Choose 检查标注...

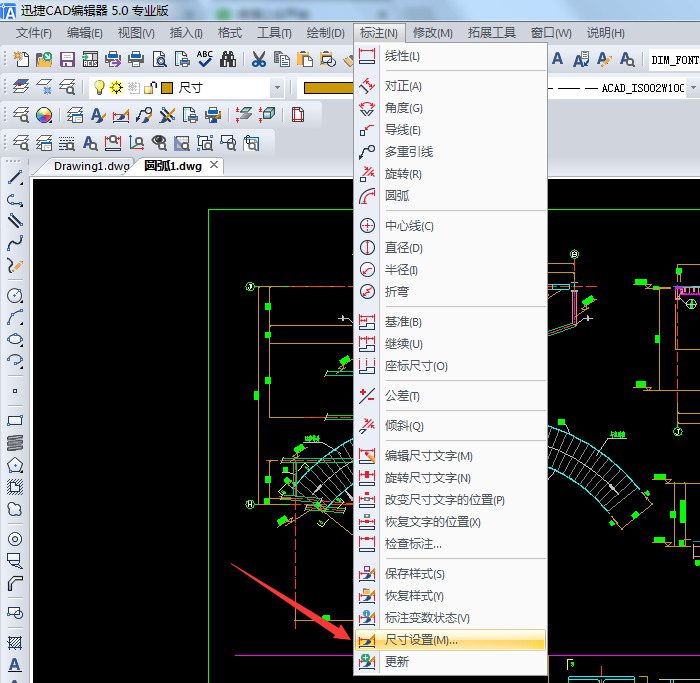(450, 544)
